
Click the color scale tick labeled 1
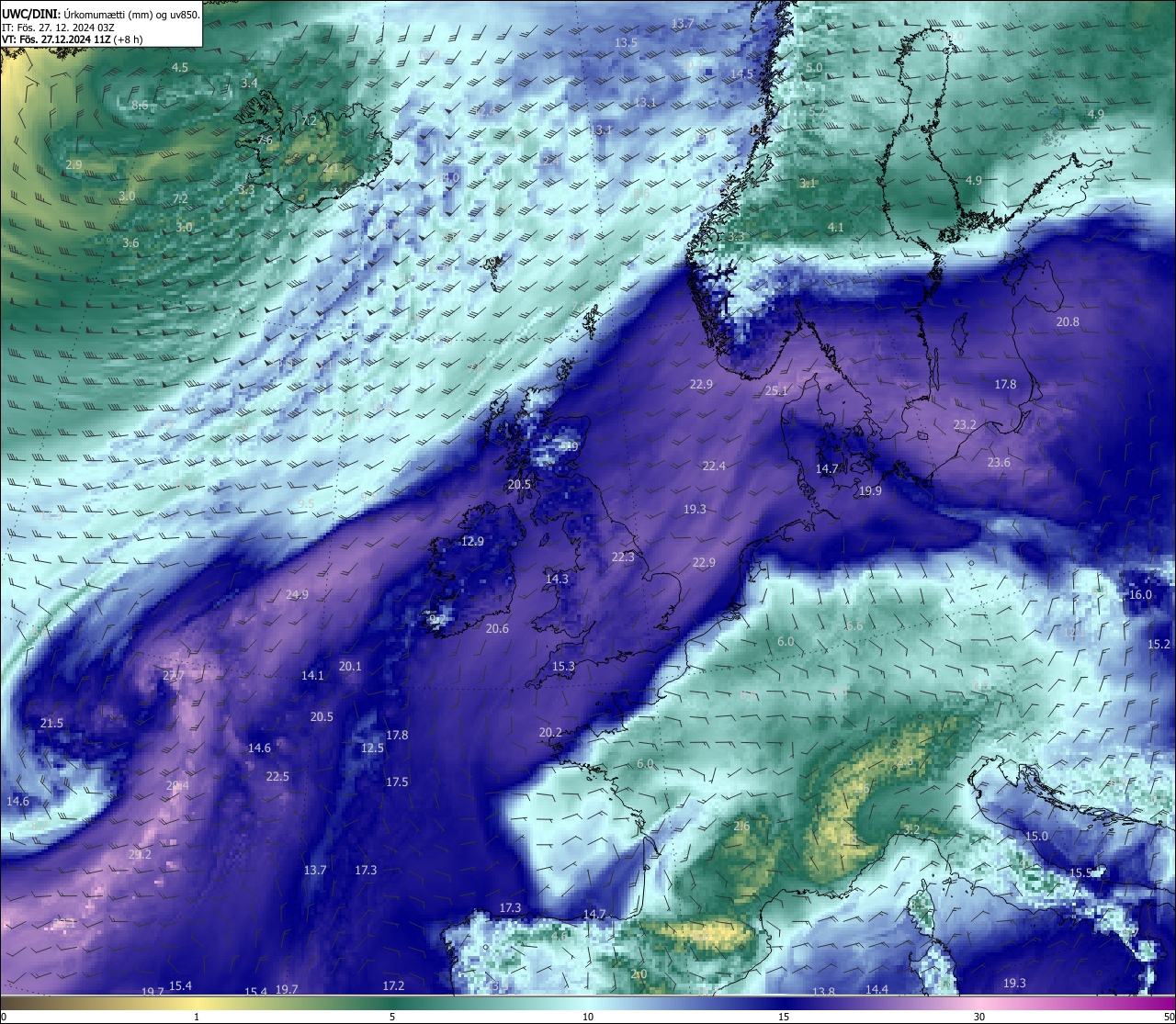pos(197,1017)
